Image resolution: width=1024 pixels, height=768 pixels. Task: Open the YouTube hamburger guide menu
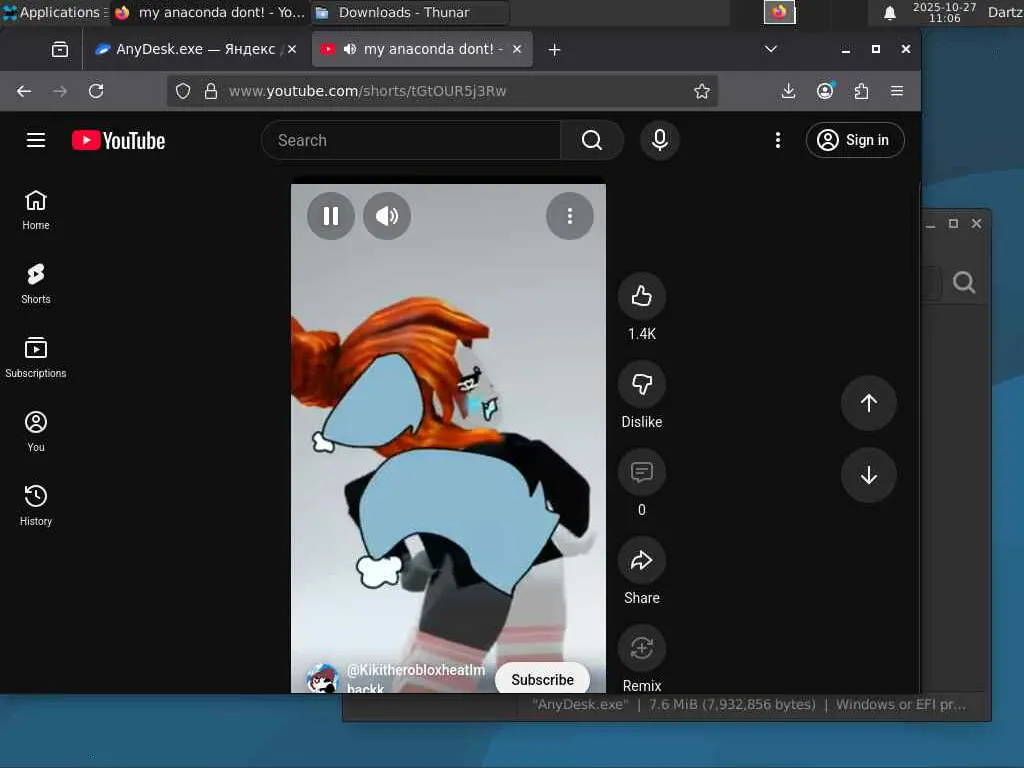(36, 140)
